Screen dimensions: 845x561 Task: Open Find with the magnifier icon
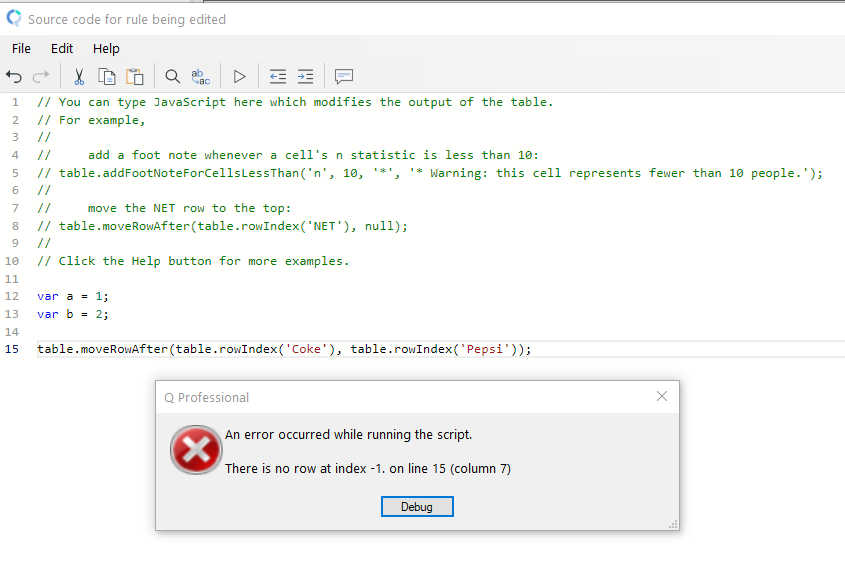tap(172, 76)
